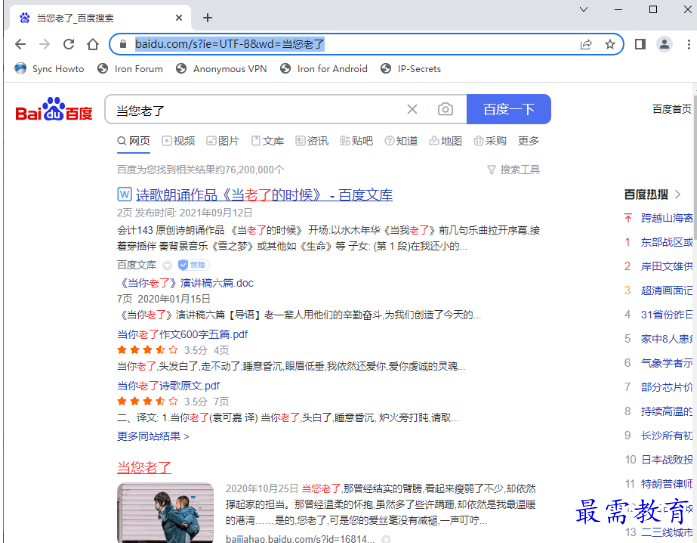Click 百度文库 source label
Image resolution: width=697 pixels, height=543 pixels.
136,265
